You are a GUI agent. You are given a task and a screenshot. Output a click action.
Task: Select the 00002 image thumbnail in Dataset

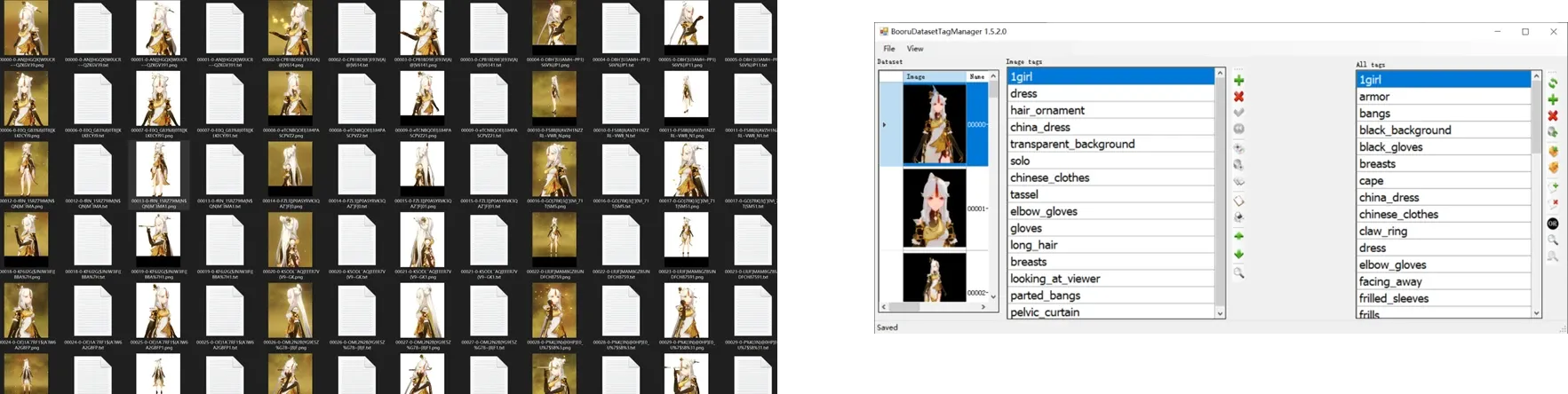pyautogui.click(x=934, y=279)
